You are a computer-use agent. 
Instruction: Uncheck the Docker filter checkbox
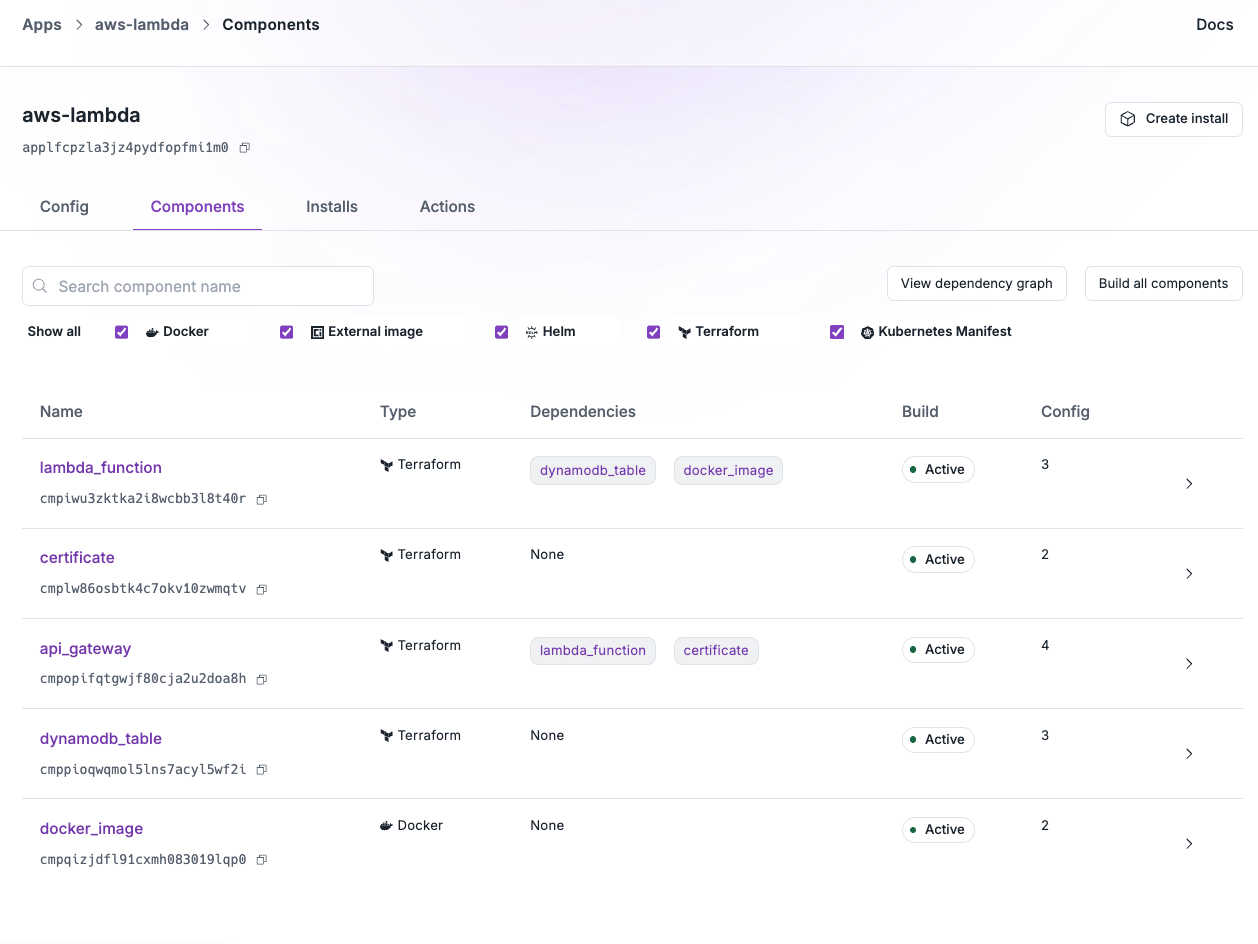(122, 332)
